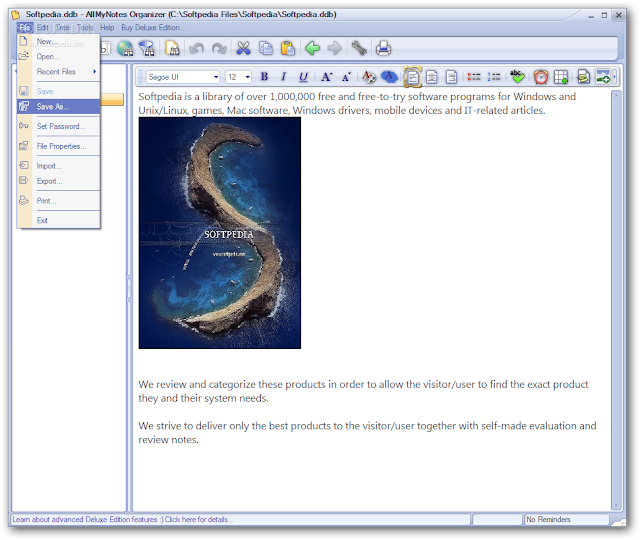Open the Help menu

[107, 28]
